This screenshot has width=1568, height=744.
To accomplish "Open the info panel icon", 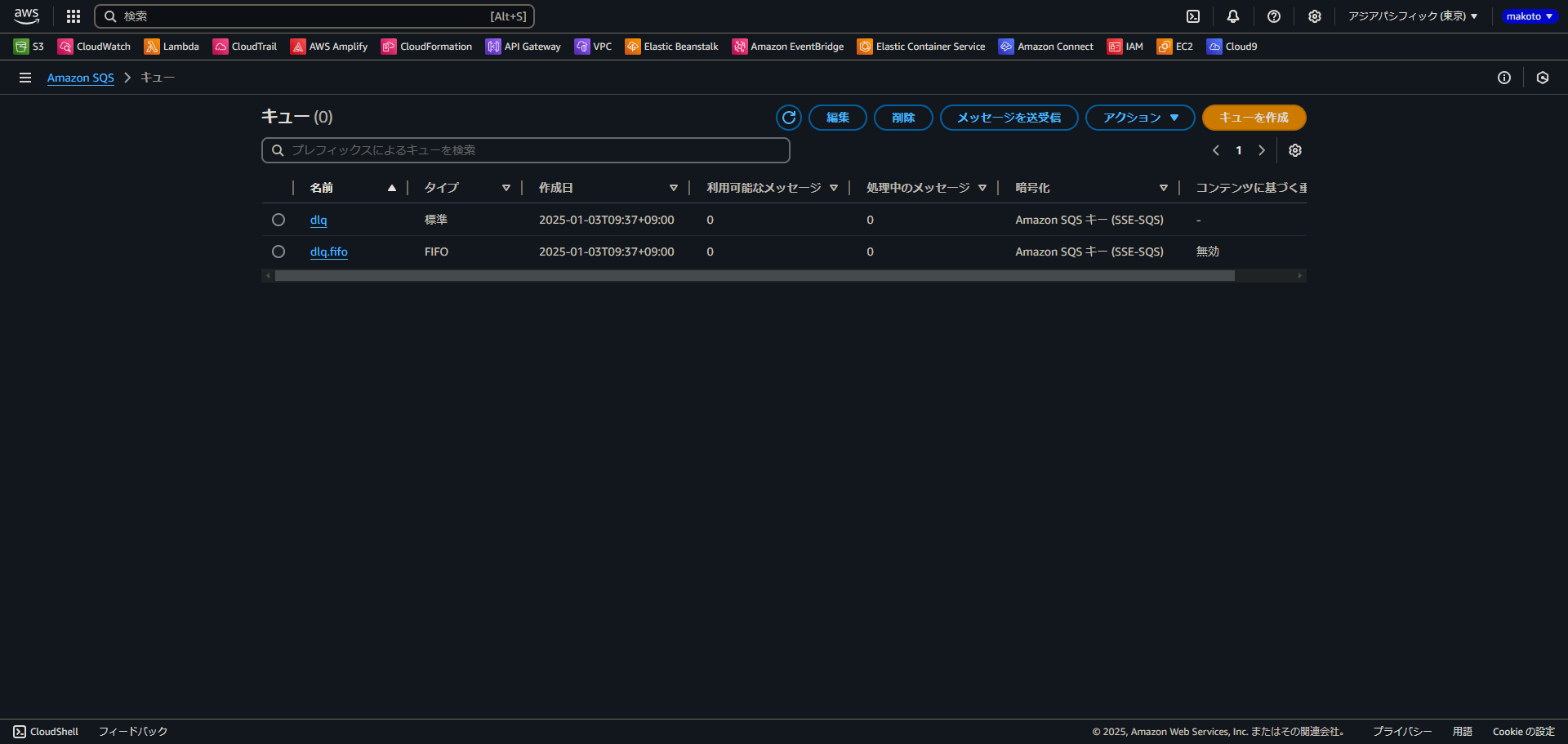I will click(x=1504, y=78).
